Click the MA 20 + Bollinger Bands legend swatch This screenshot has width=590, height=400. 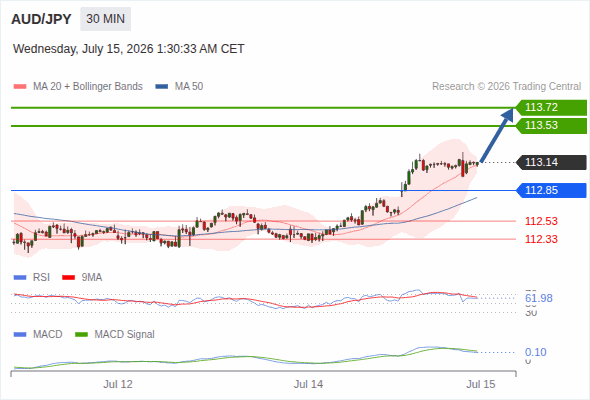click(x=20, y=87)
